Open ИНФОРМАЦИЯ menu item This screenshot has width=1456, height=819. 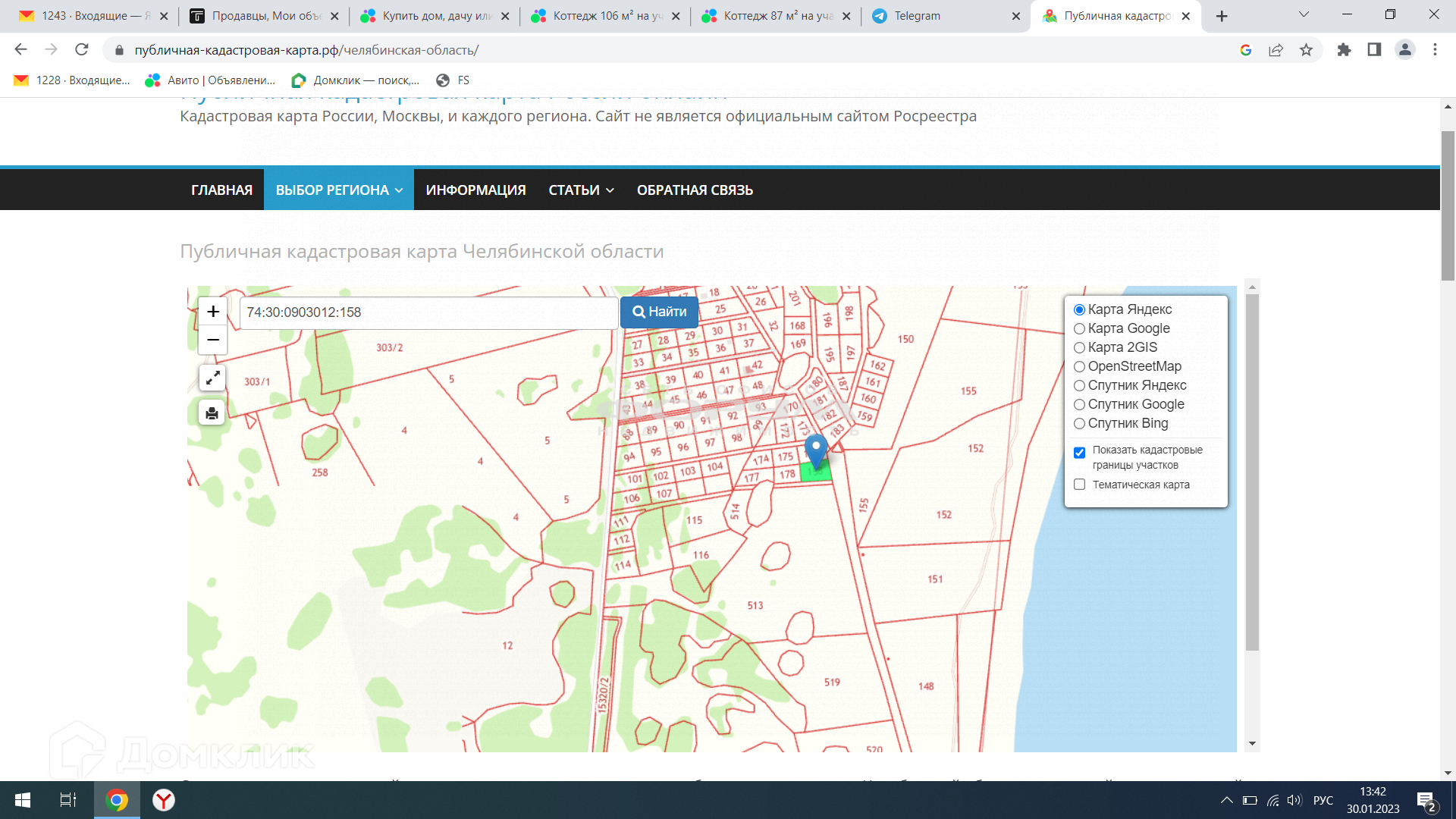pyautogui.click(x=475, y=190)
